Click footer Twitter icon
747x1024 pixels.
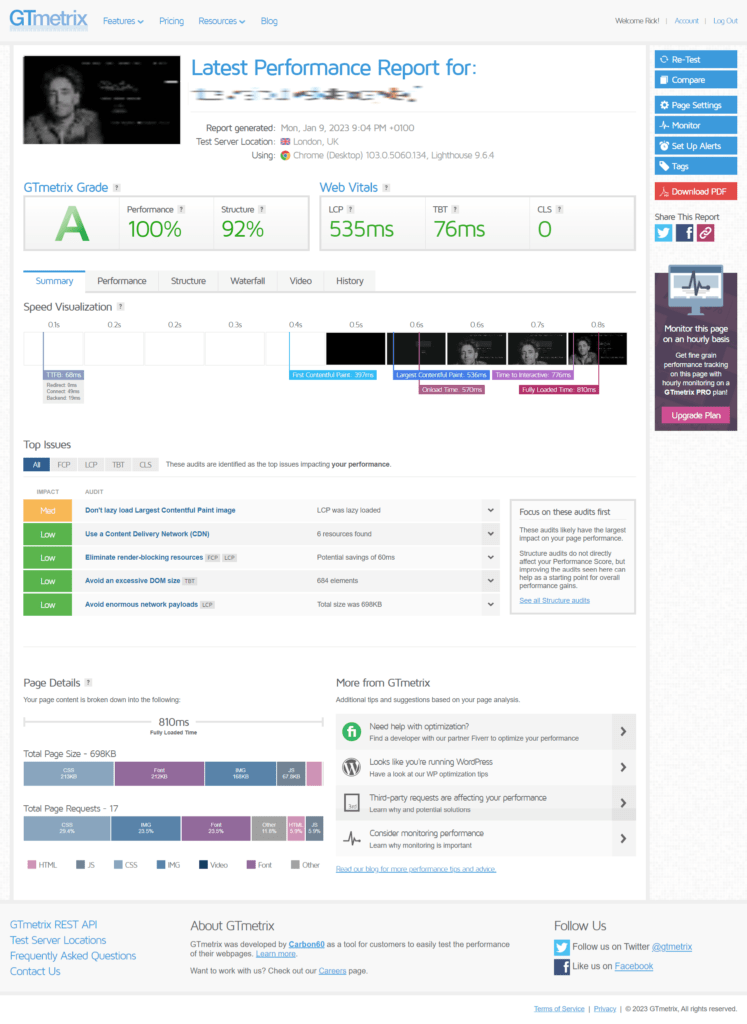pos(562,947)
